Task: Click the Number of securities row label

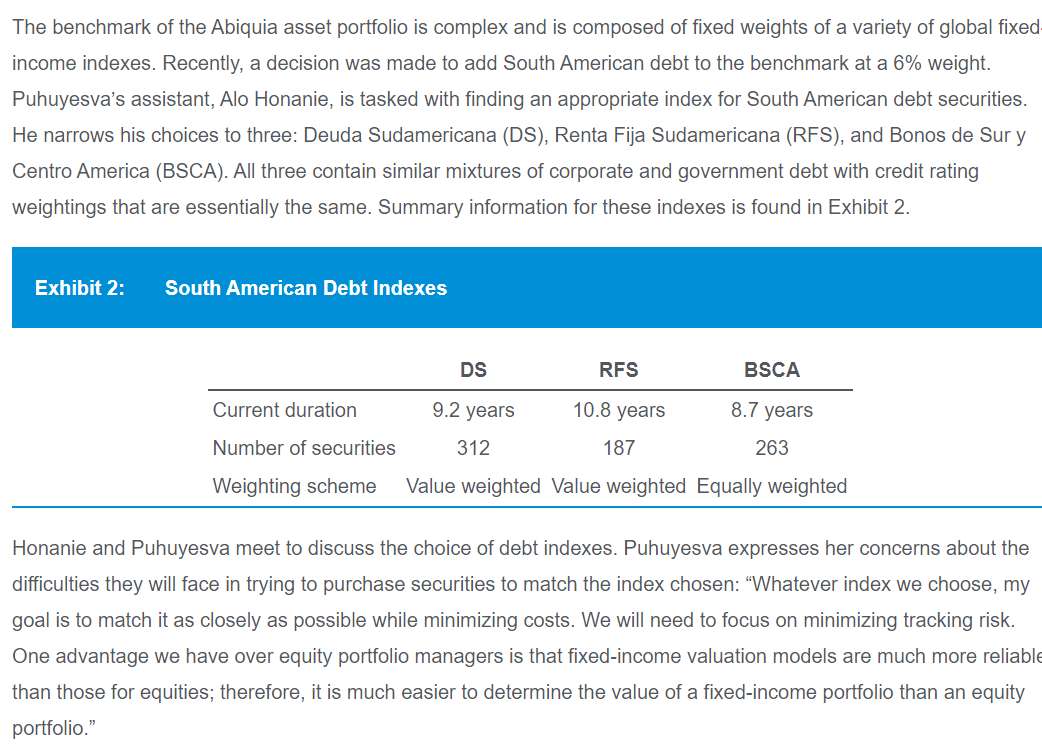Action: (x=304, y=448)
